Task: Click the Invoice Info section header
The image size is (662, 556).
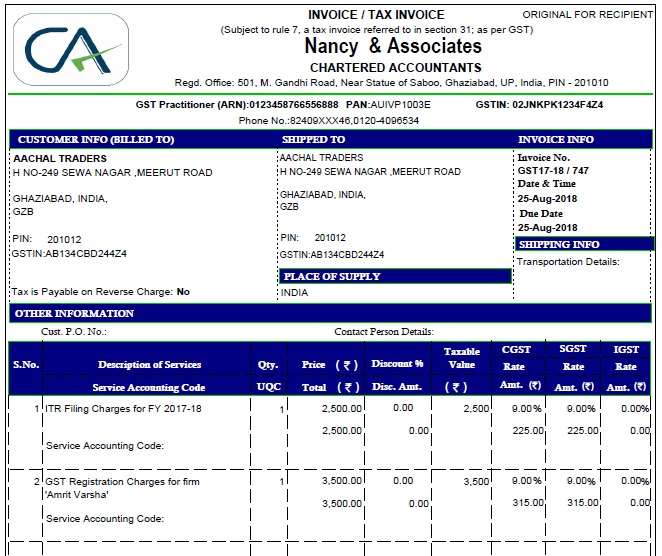Action: click(x=555, y=139)
